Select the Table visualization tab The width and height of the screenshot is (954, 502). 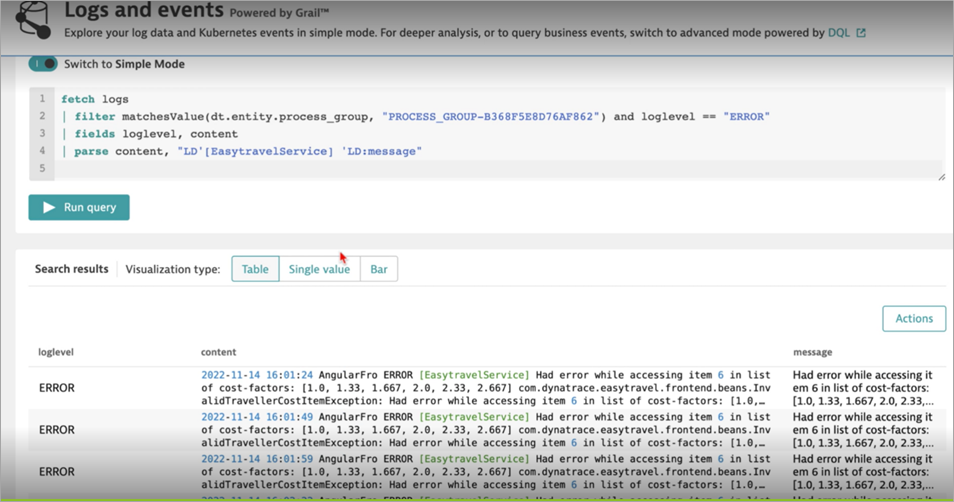(255, 269)
